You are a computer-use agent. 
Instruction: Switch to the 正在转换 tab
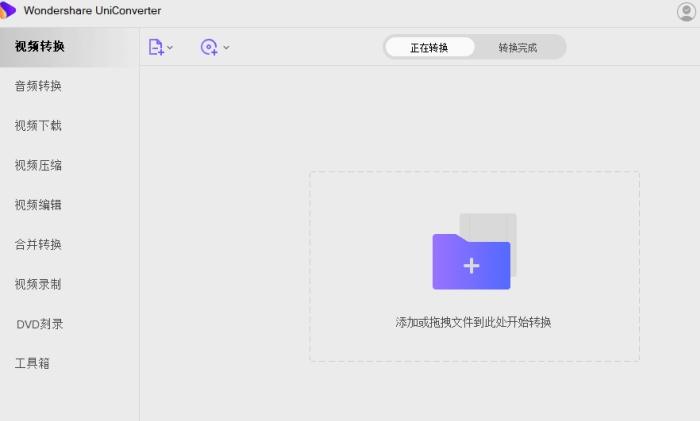pyautogui.click(x=429, y=47)
